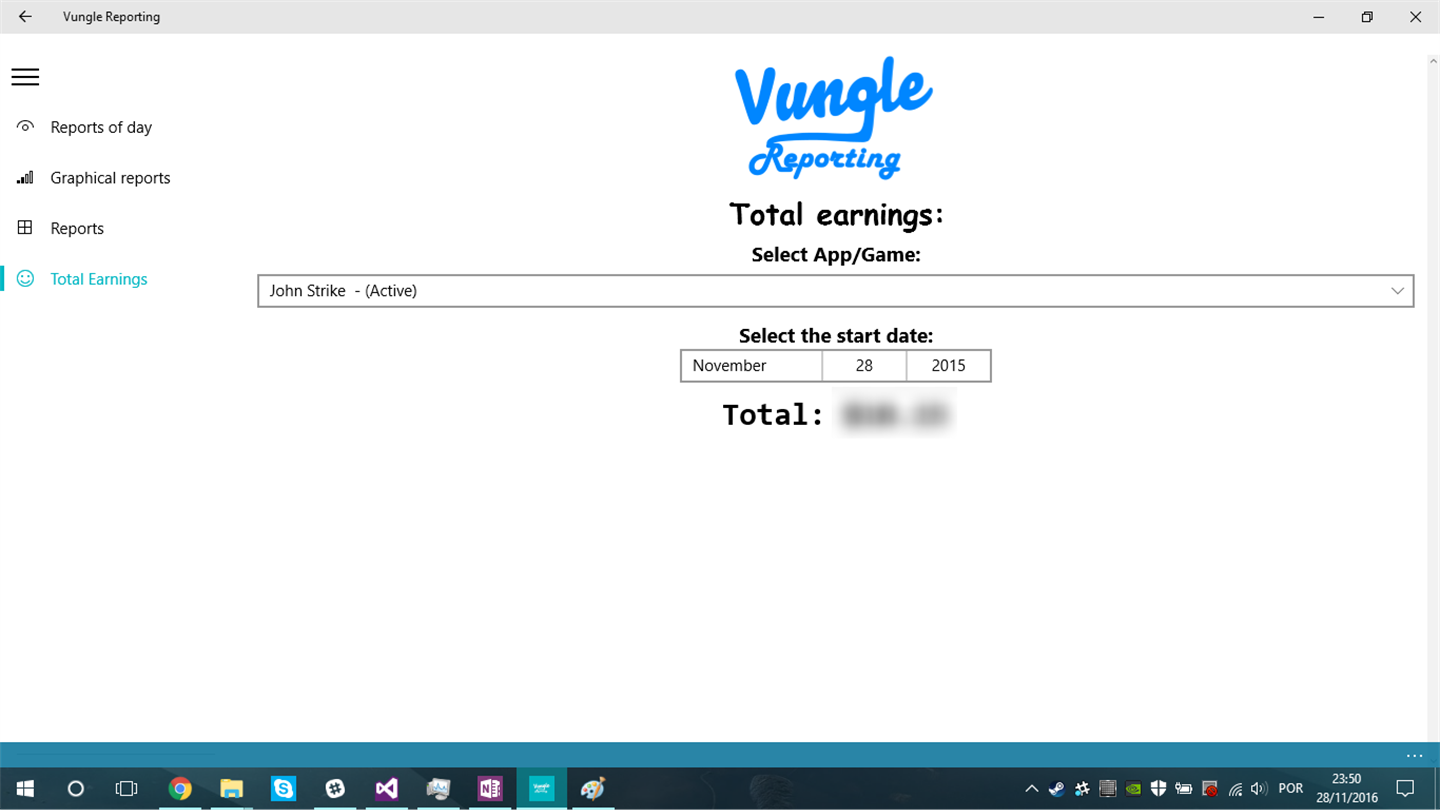Open Reports of day page
Viewport: 1440px width, 810px height.
point(101,127)
